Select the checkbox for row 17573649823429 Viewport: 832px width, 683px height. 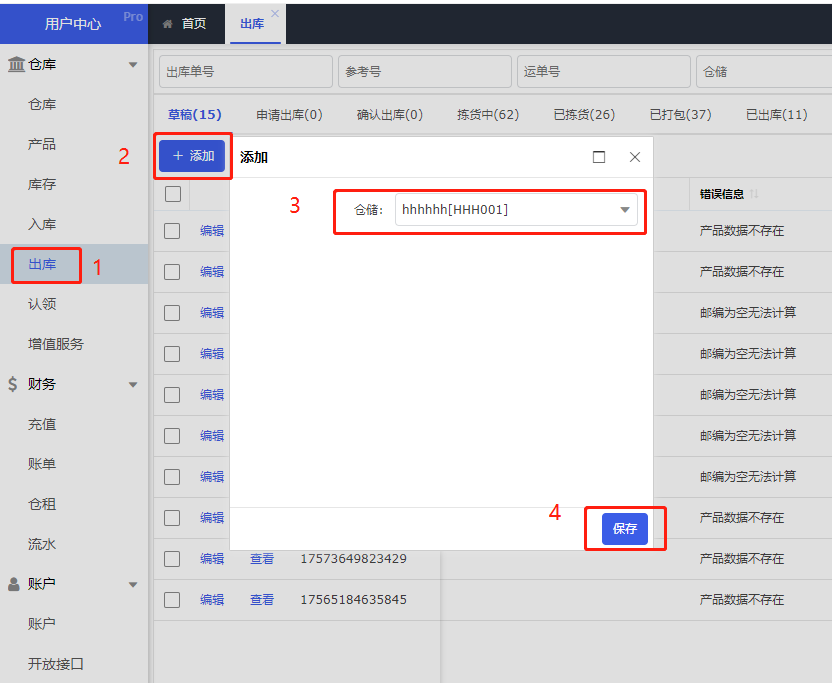coord(172,559)
